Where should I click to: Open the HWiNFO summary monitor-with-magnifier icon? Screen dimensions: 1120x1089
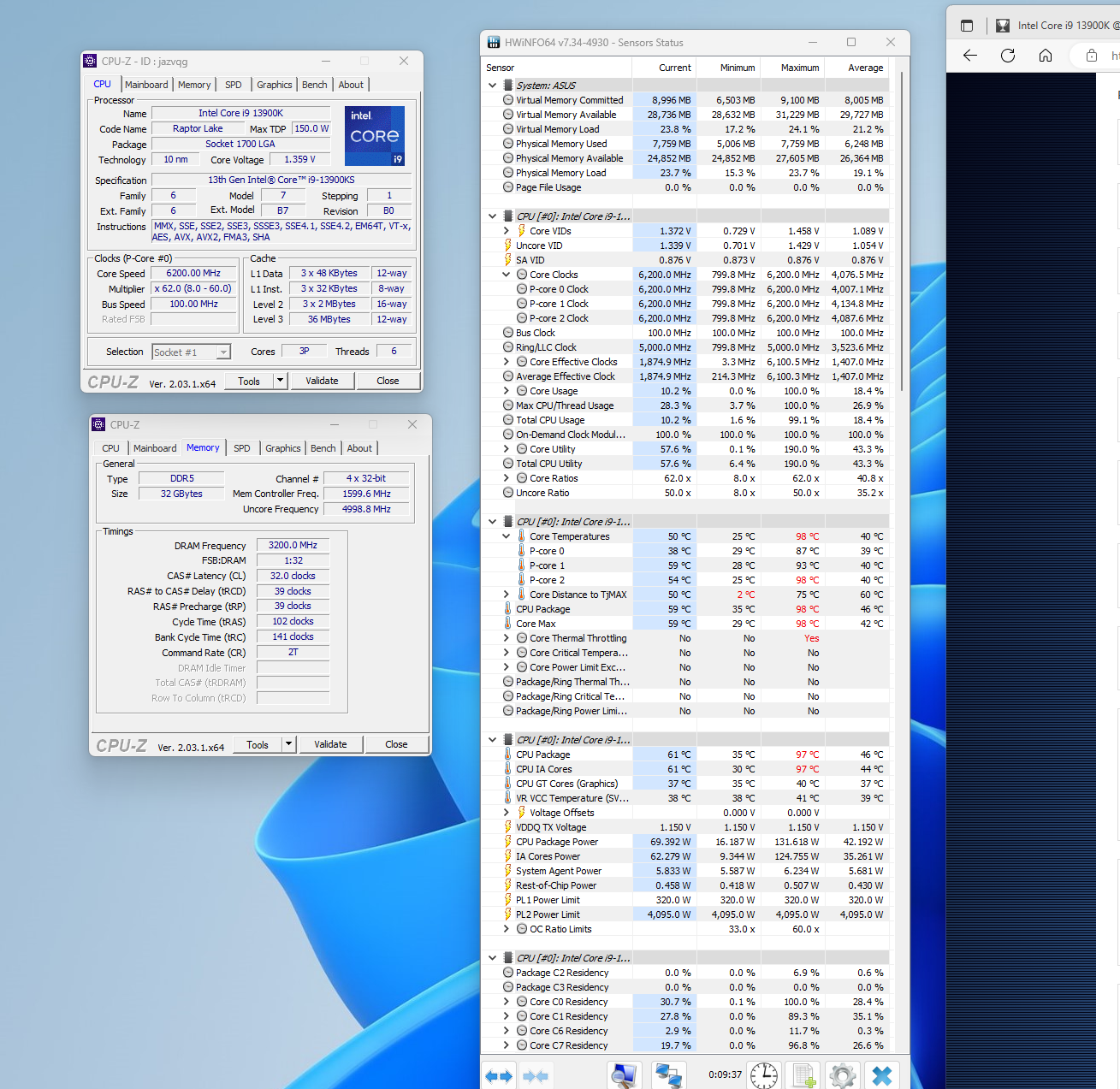[x=625, y=1075]
